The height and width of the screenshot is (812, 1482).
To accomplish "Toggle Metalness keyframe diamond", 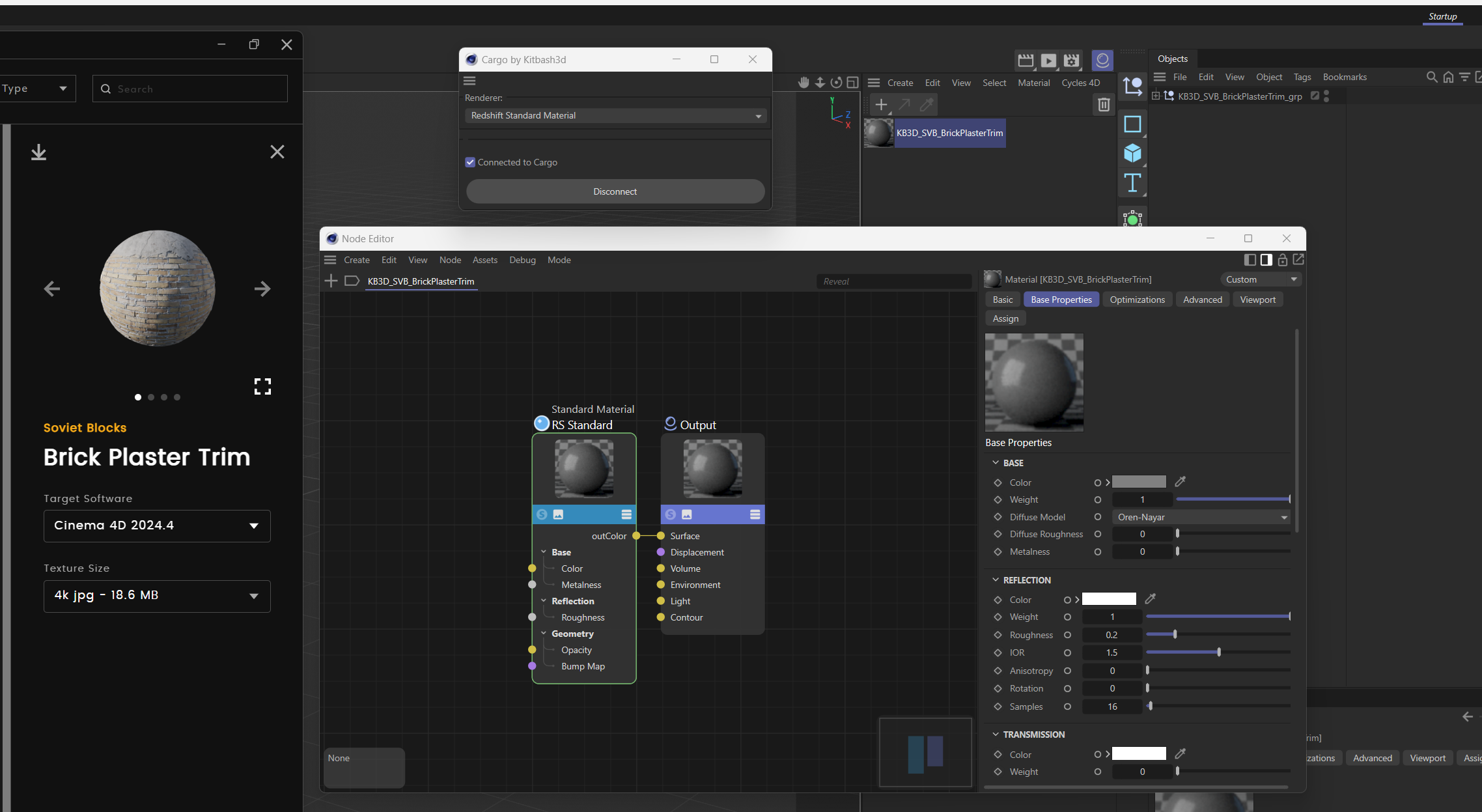I will click(998, 552).
